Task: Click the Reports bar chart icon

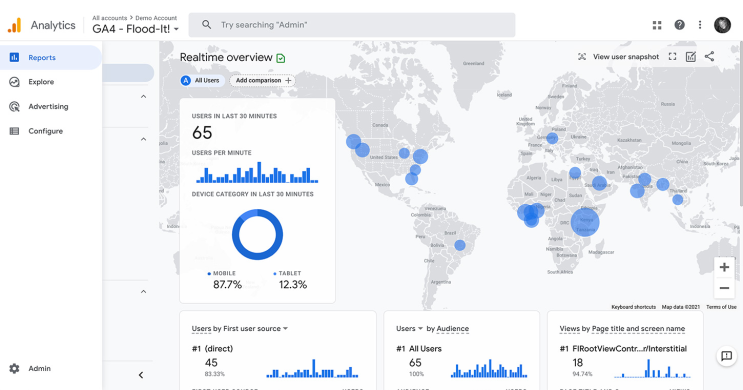Action: point(14,57)
